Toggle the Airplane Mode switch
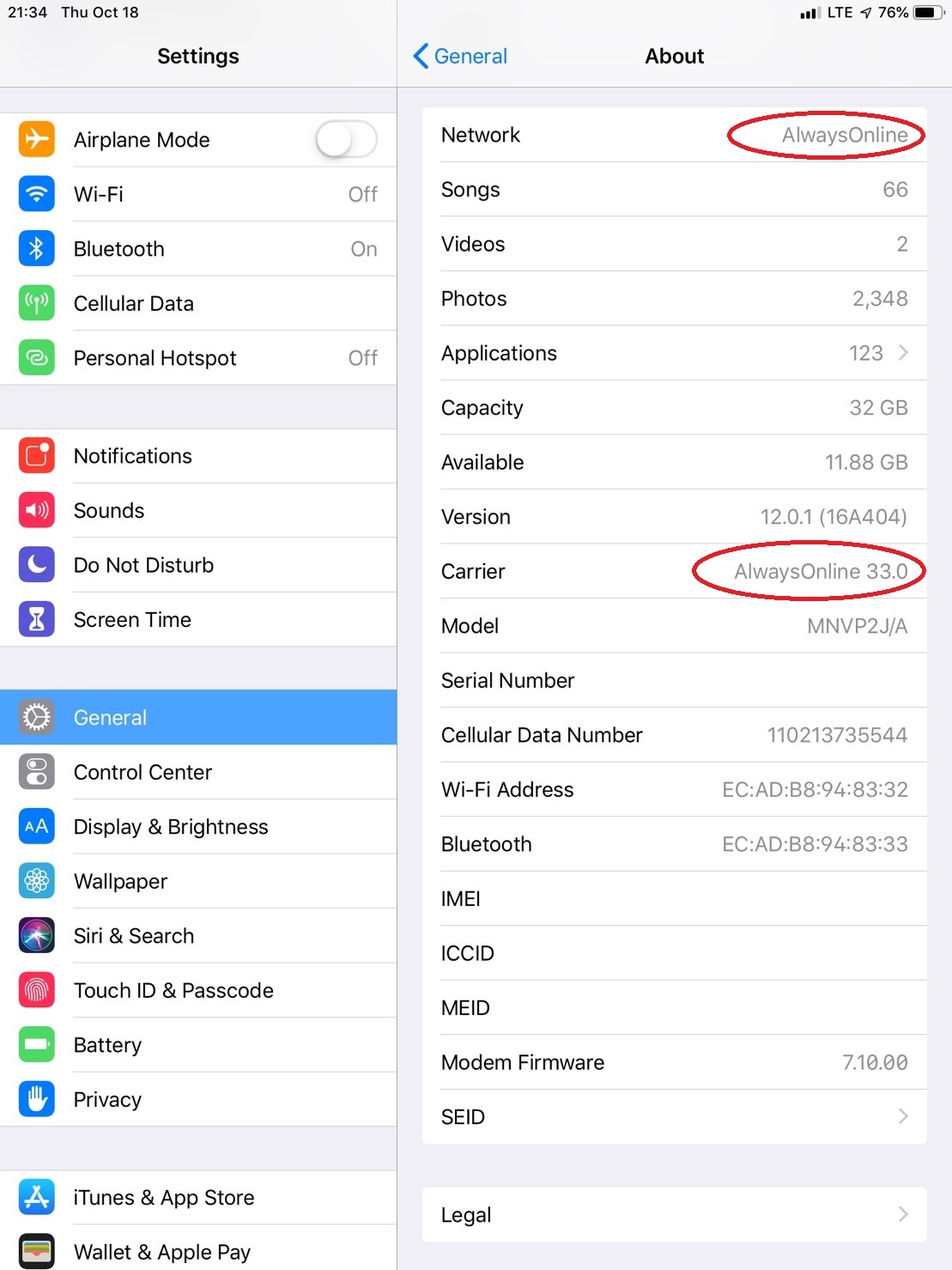The image size is (952, 1270). click(346, 139)
